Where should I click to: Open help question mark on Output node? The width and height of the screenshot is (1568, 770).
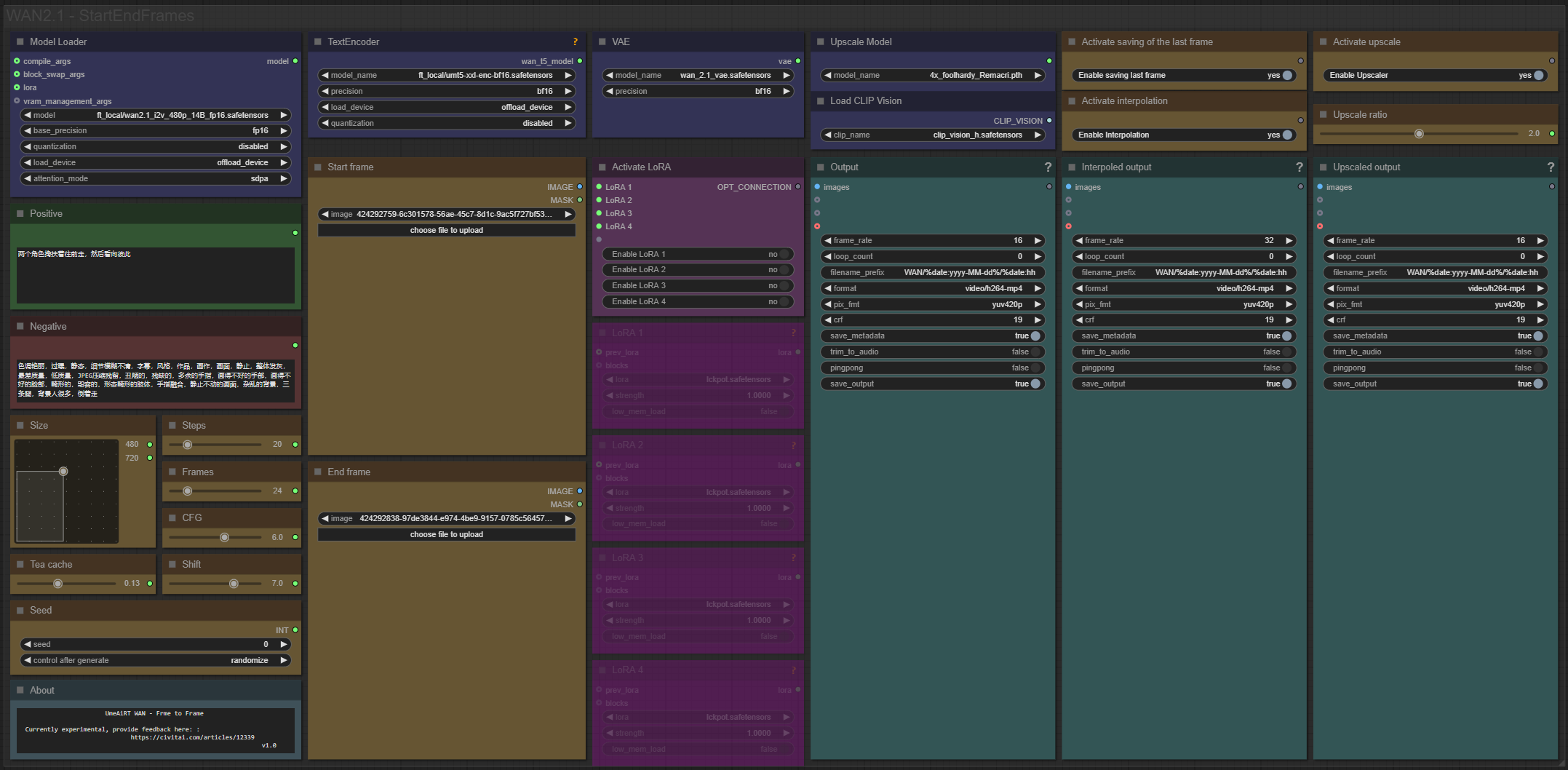tap(1048, 167)
